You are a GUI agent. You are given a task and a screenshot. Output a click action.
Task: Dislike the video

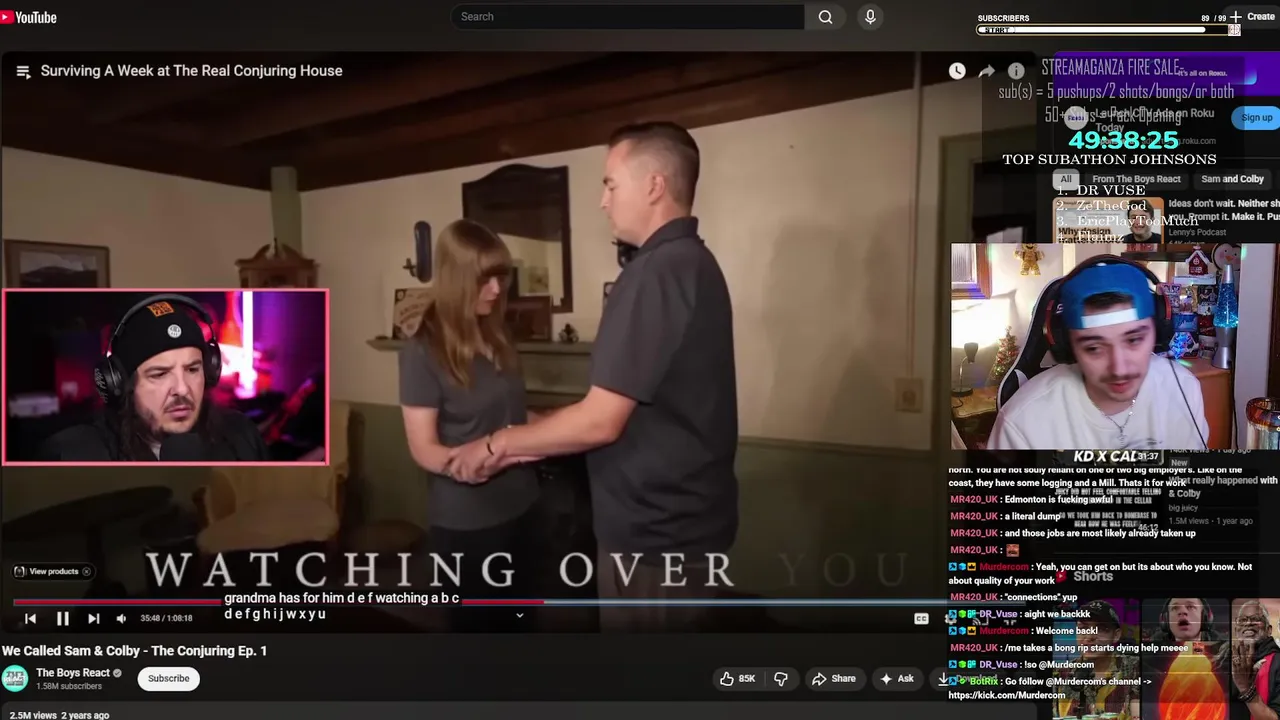(781, 678)
